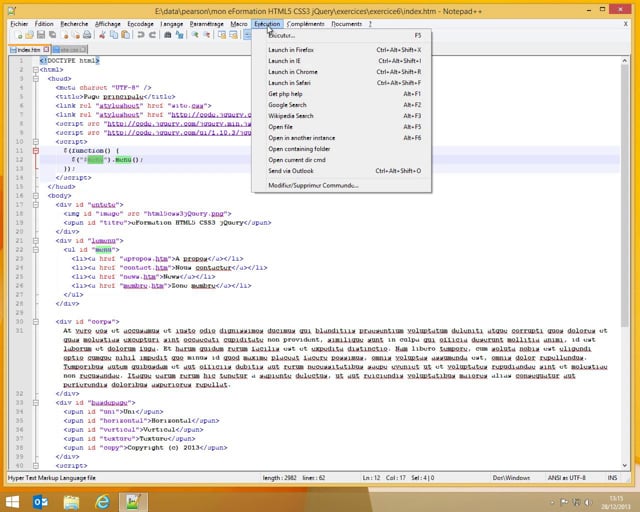
Task: Close the index.htm tab with its X
Action: pyautogui.click(x=46, y=49)
